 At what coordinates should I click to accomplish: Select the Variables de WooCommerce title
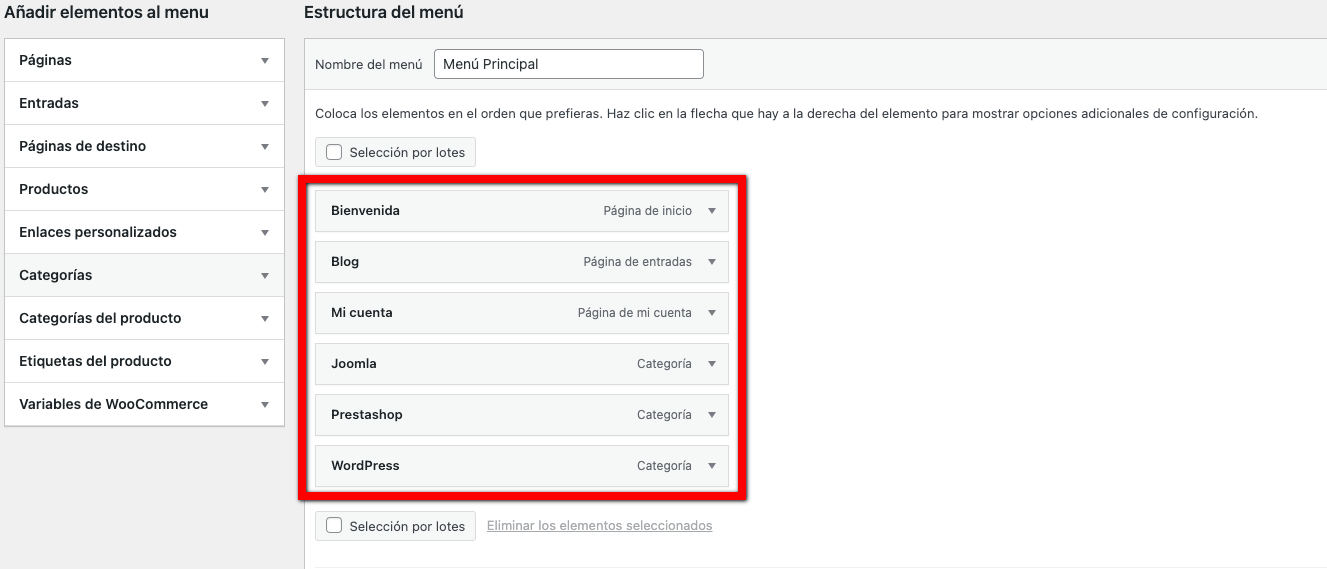114,404
